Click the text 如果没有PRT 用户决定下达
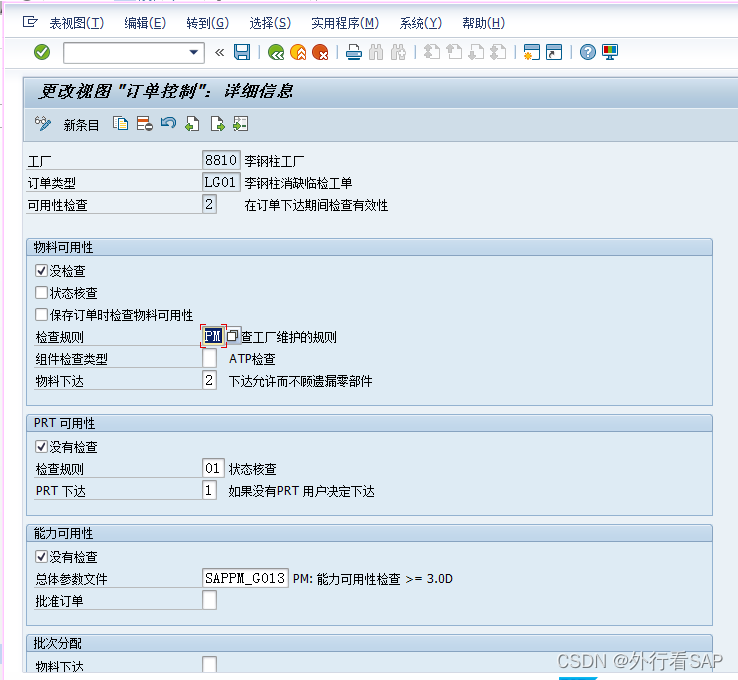The width and height of the screenshot is (738, 680). point(301,491)
